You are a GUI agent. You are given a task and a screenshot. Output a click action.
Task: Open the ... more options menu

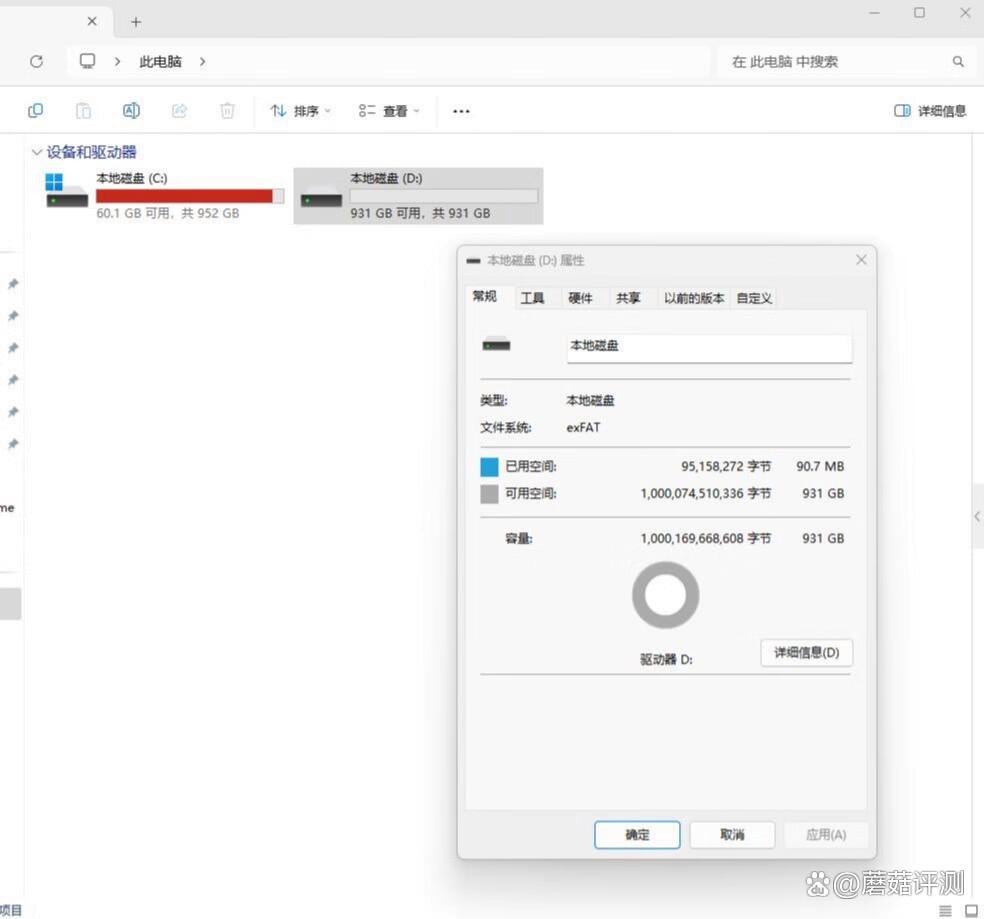[x=461, y=110]
